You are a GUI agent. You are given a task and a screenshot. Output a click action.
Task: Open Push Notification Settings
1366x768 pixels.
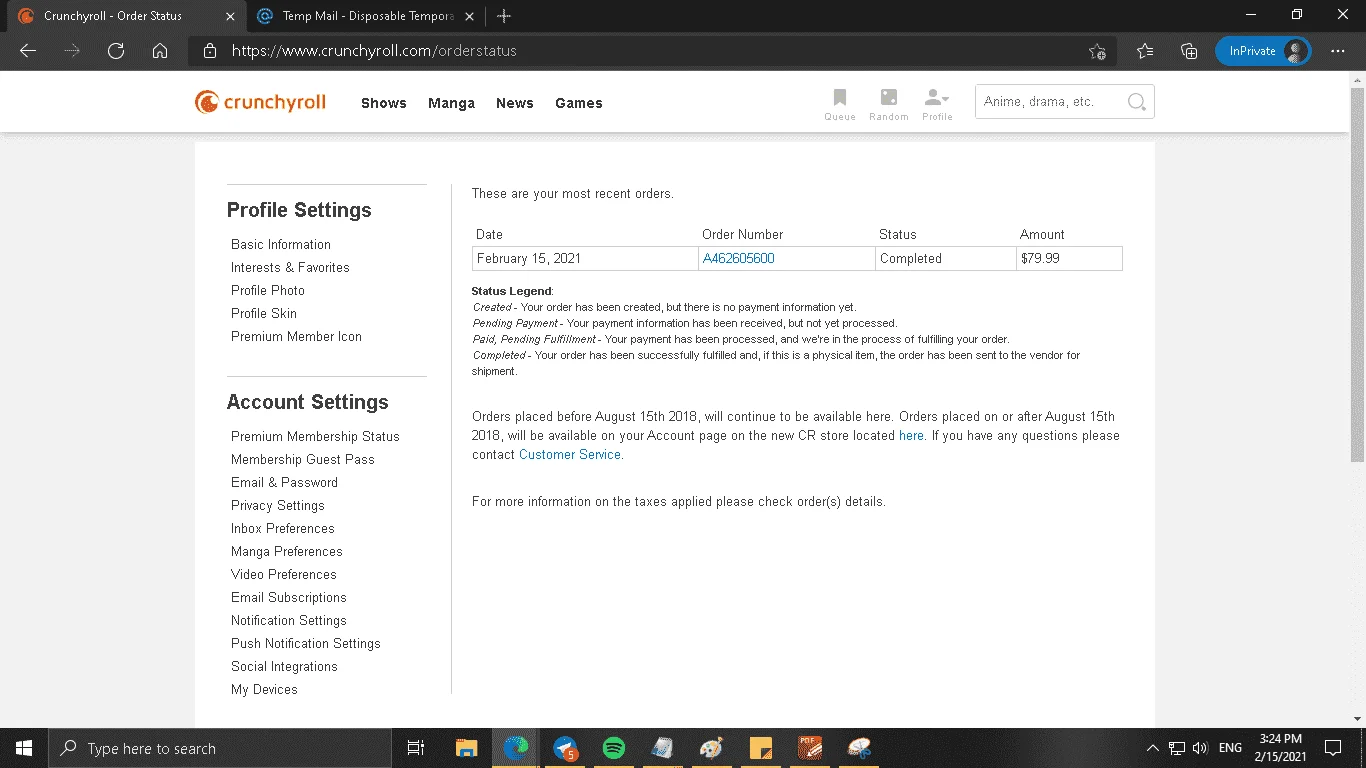pyautogui.click(x=306, y=643)
